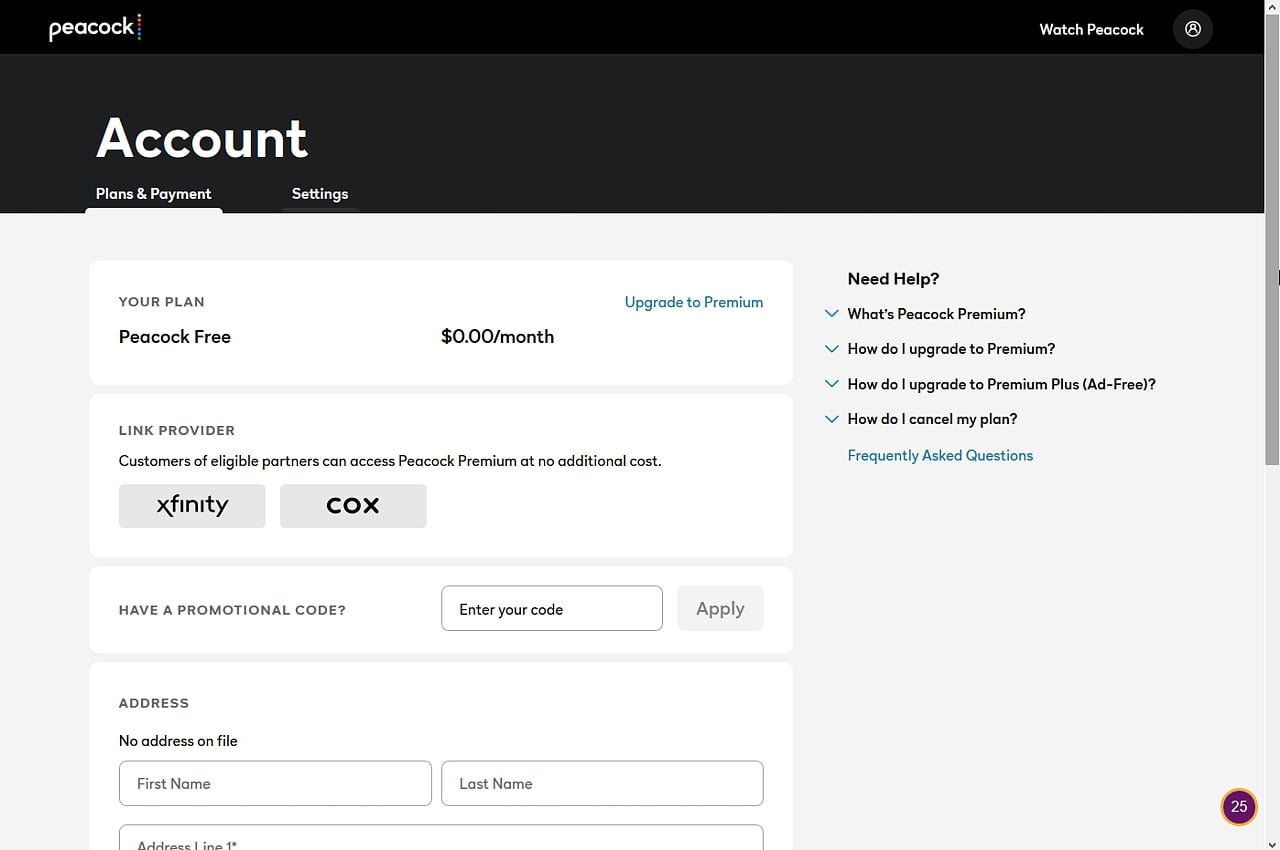Click the Peacock logo

tap(95, 28)
